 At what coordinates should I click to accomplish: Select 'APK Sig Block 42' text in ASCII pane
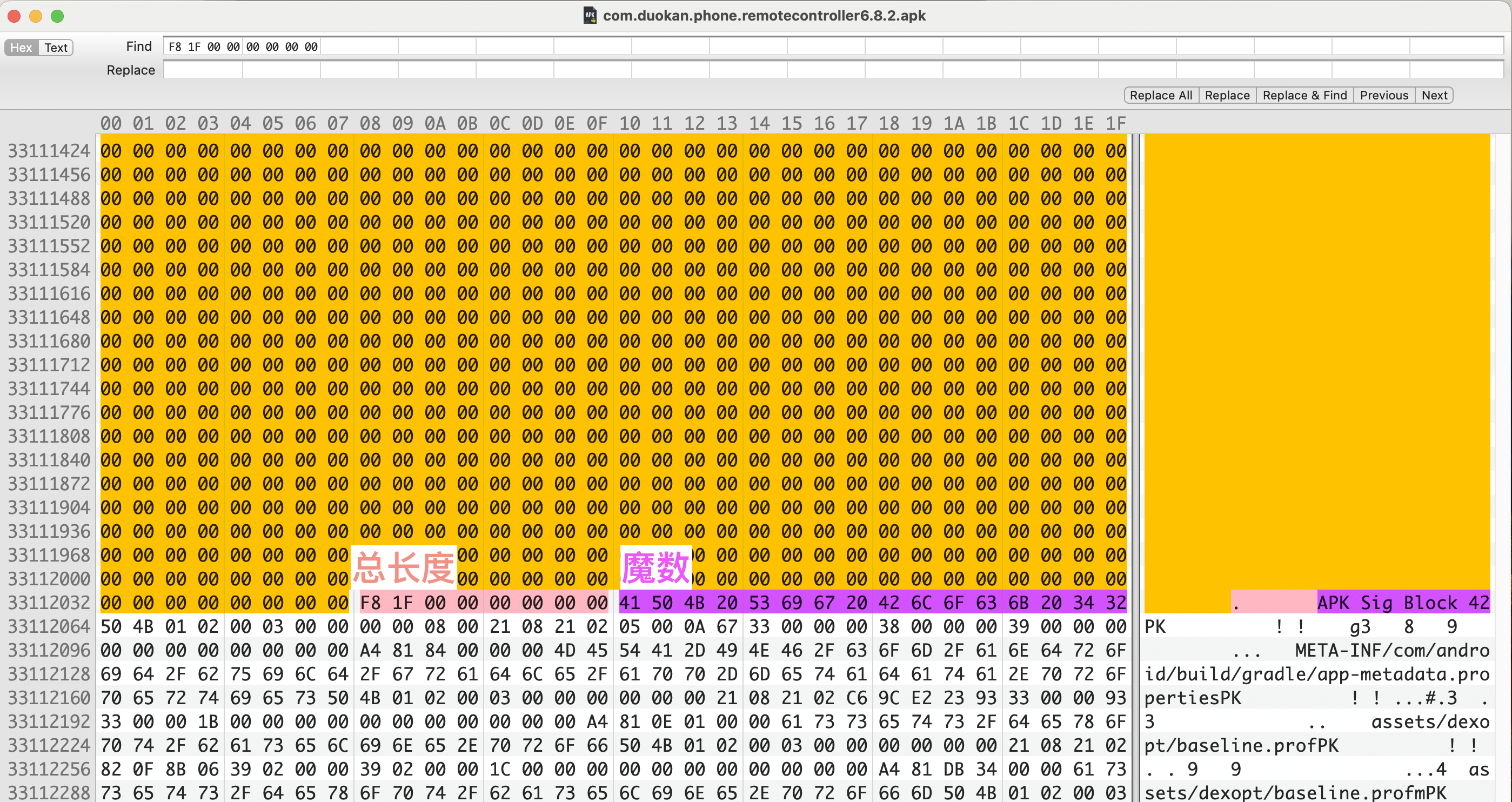(1403, 603)
